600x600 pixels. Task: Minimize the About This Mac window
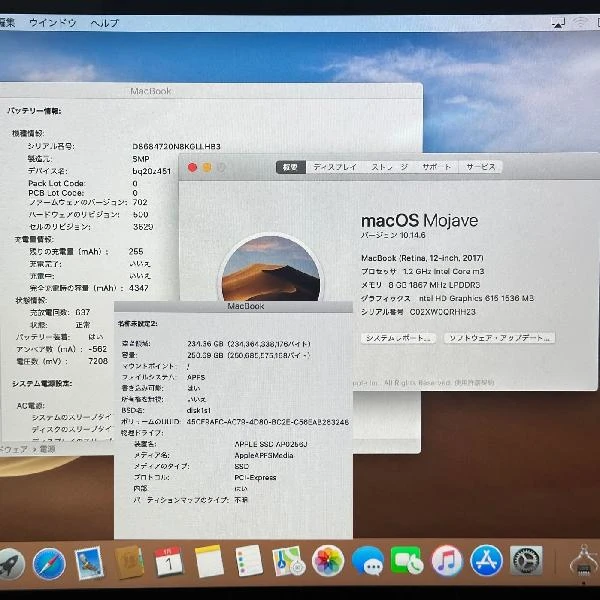point(207,167)
